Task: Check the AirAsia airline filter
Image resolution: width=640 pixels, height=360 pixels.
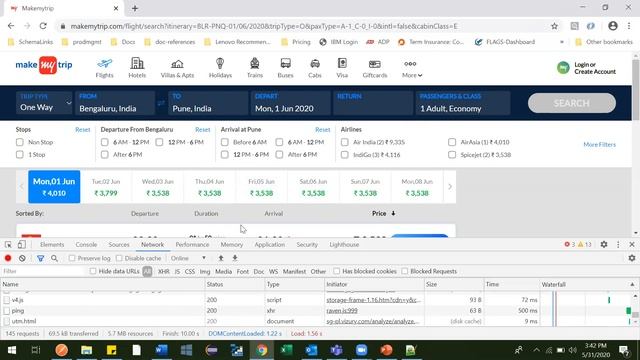Action: (x=452, y=142)
